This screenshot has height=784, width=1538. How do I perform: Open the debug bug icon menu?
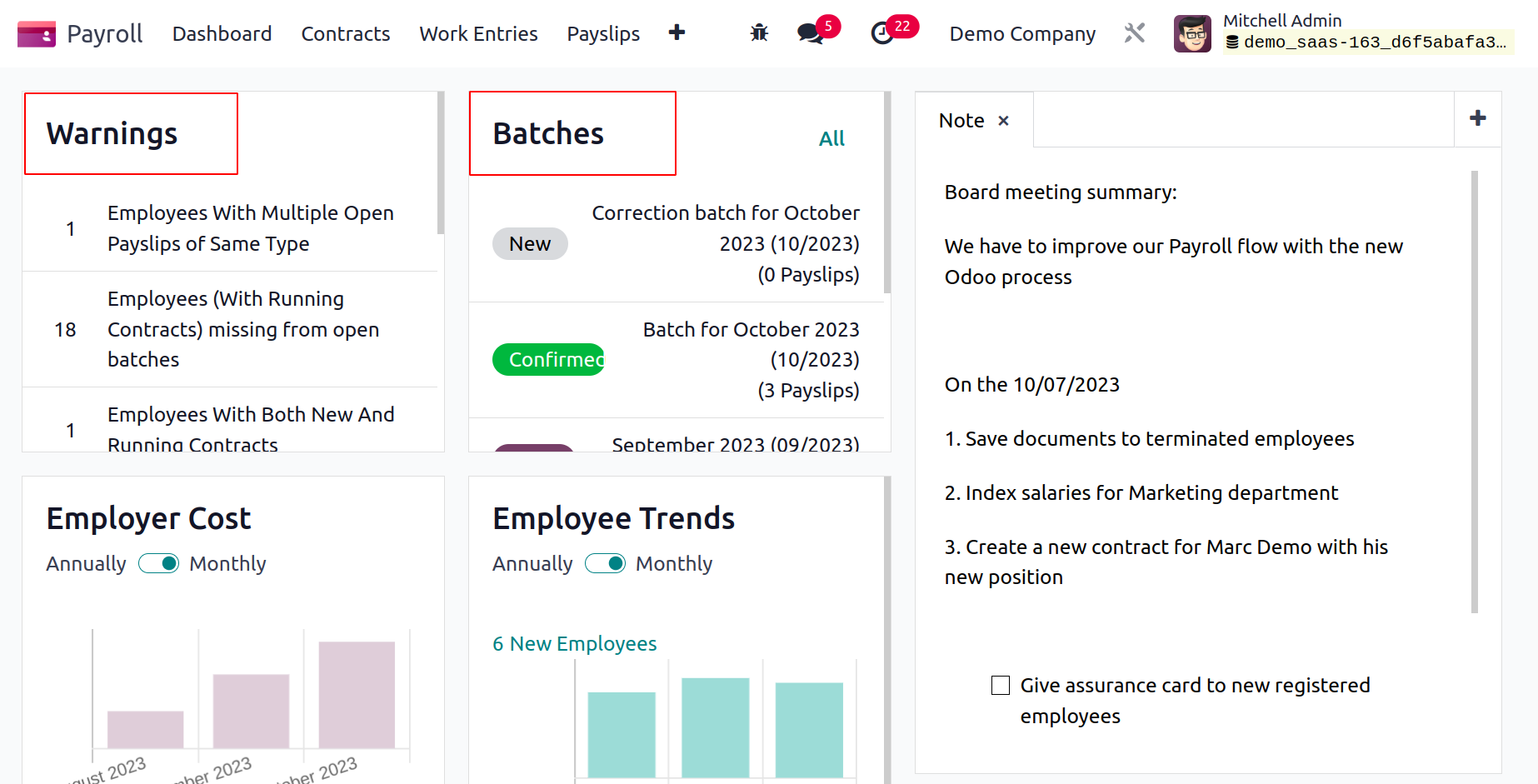(x=759, y=33)
